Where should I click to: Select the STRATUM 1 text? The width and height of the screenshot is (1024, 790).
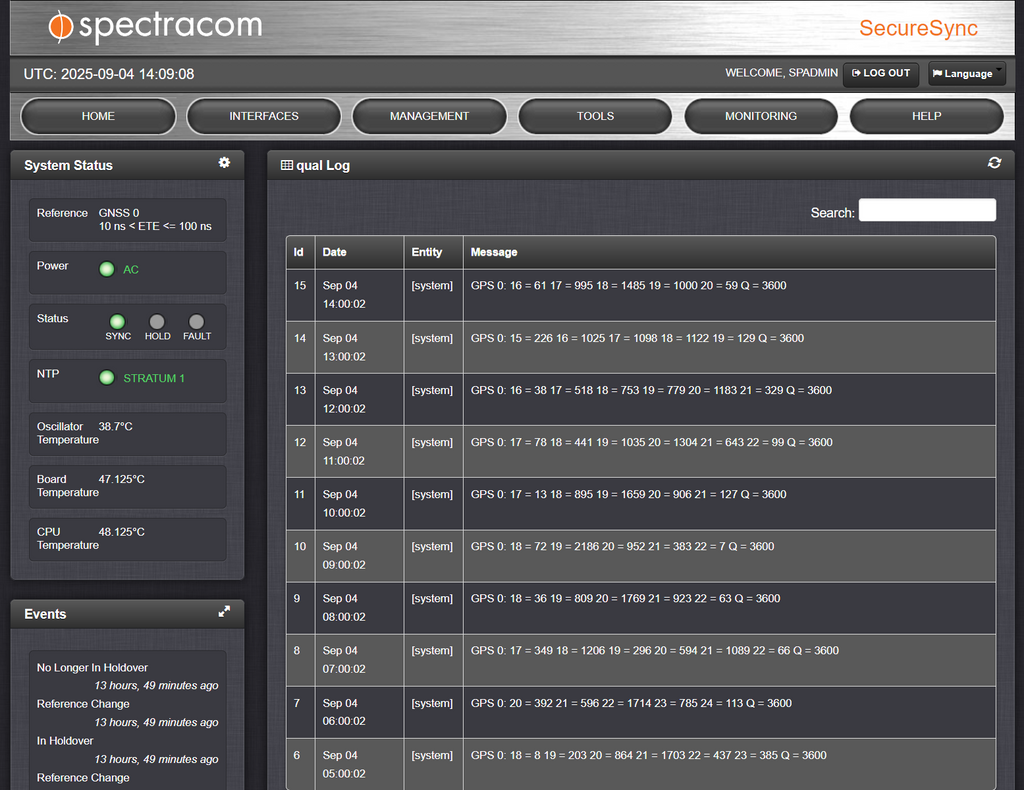tap(154, 378)
